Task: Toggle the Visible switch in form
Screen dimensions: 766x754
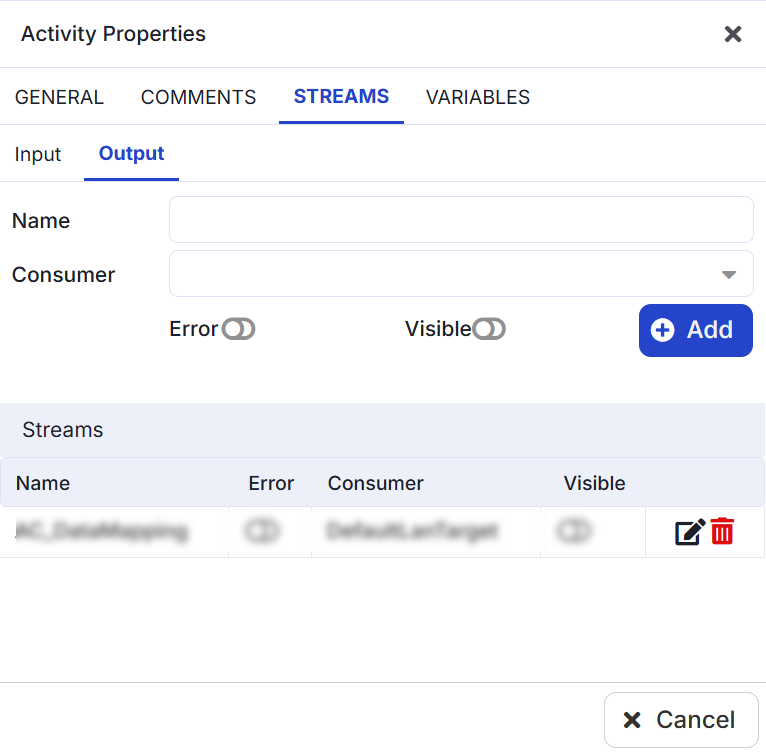Action: coord(489,329)
